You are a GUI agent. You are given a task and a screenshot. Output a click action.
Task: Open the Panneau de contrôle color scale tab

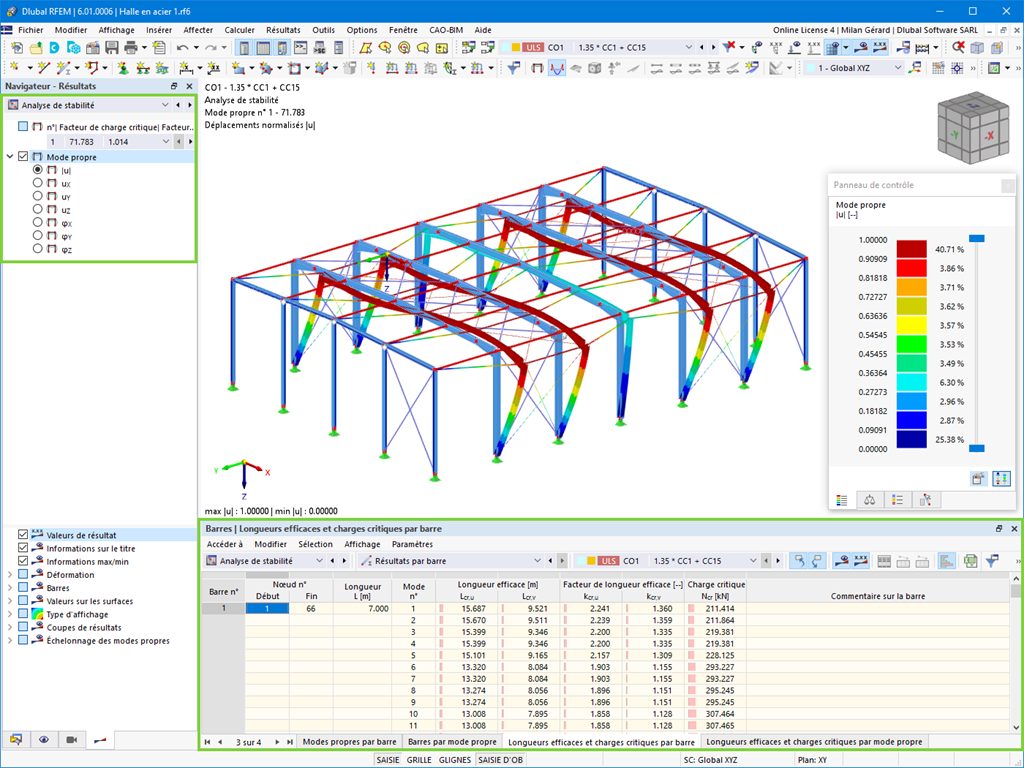[842, 500]
